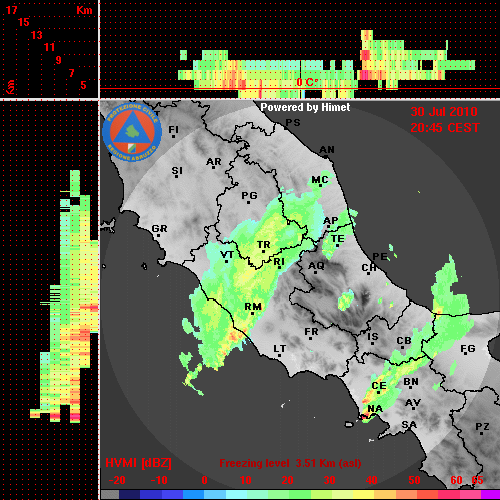Screen dimensions: 500x500
Task: Click the TR city marker
Action: tap(263, 251)
